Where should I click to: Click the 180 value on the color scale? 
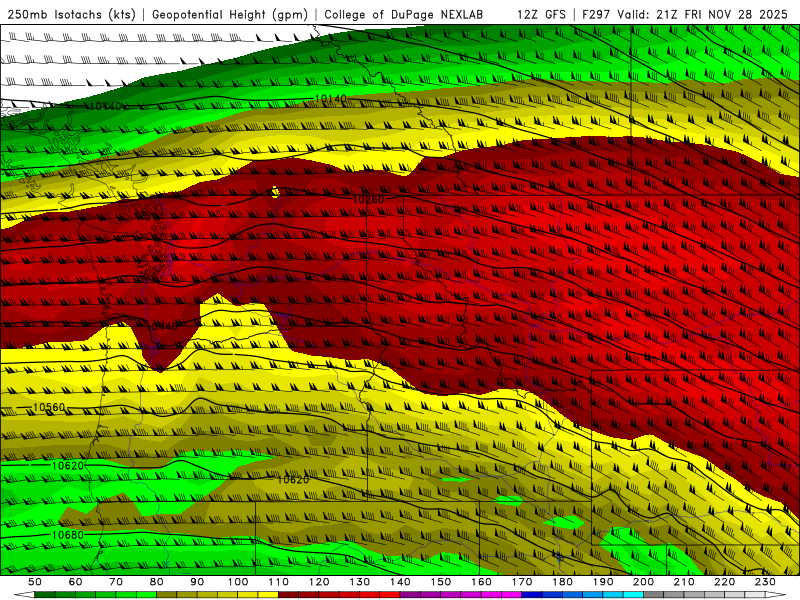tap(563, 582)
